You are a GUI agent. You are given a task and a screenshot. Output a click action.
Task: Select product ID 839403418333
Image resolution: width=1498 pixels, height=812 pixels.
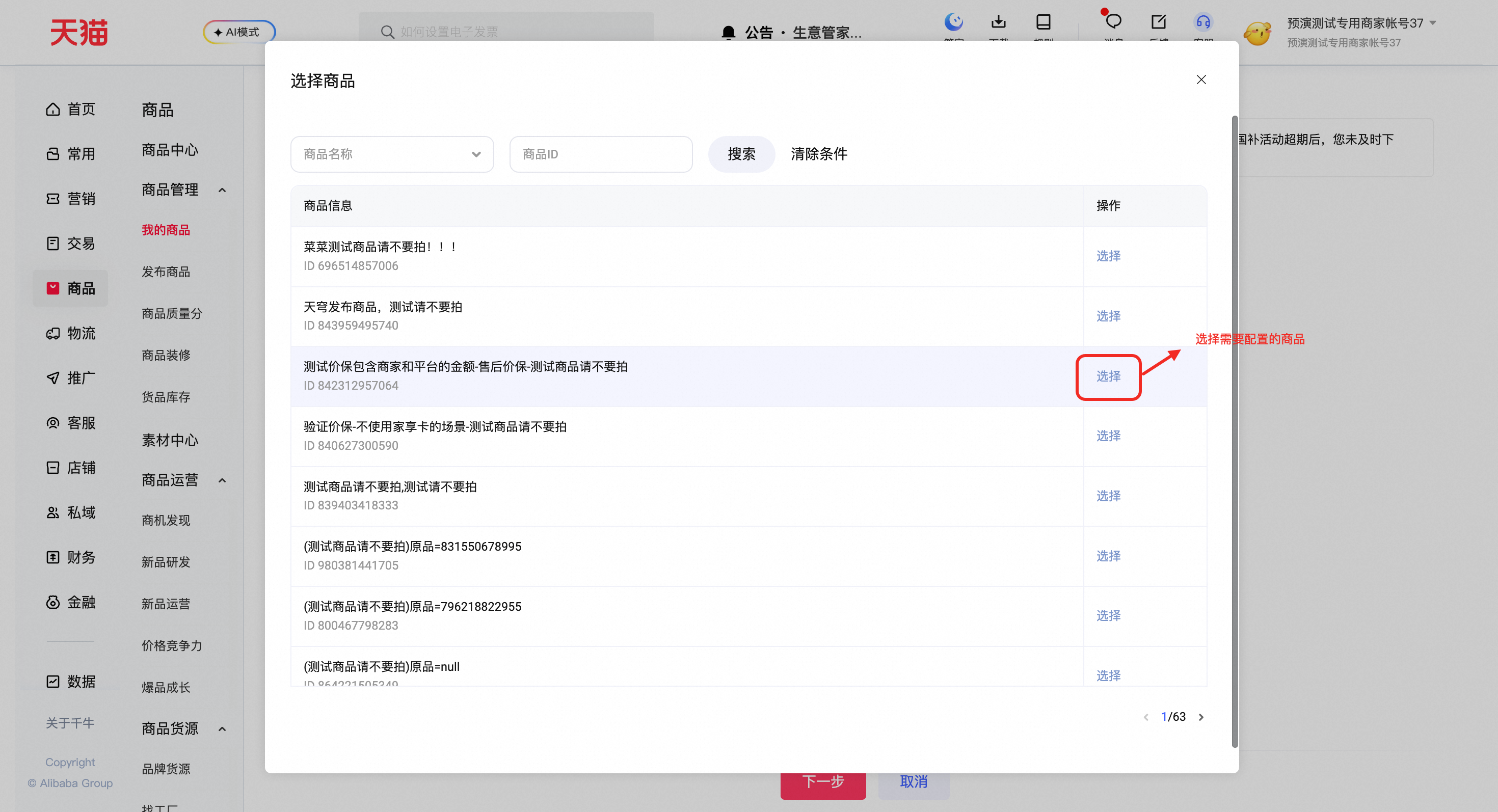(x=1108, y=496)
